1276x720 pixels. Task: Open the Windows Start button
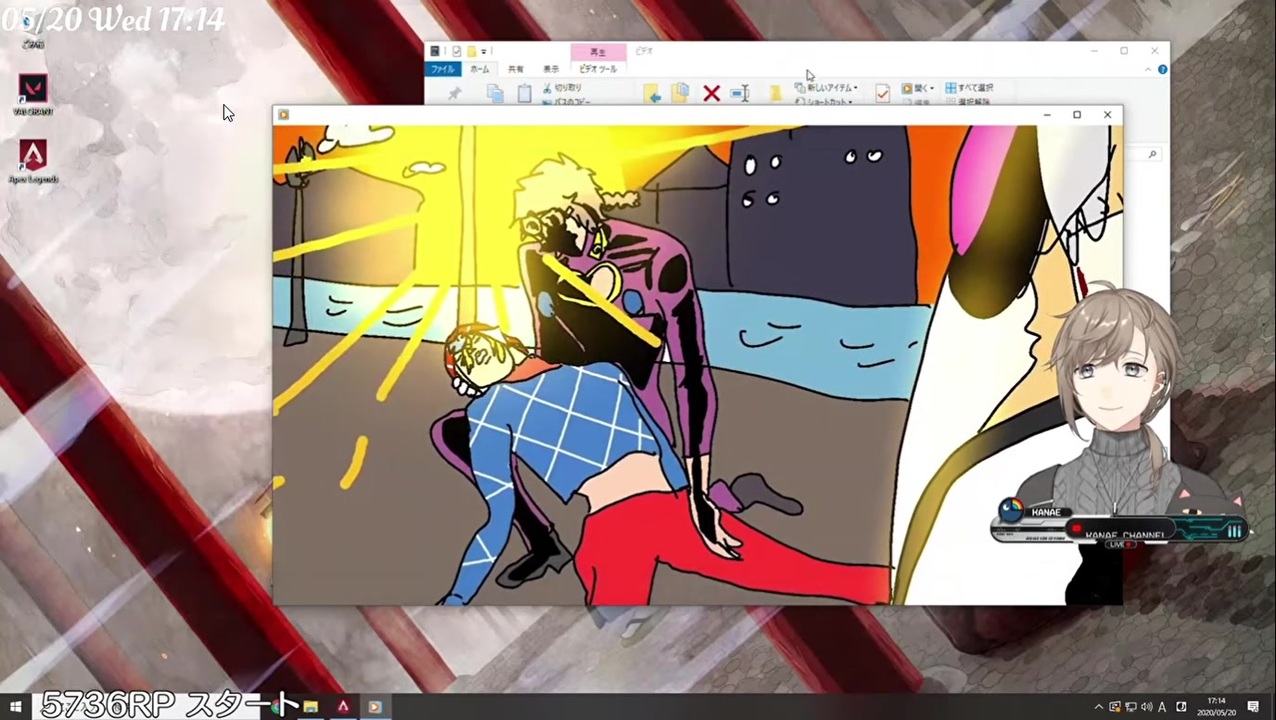point(16,706)
